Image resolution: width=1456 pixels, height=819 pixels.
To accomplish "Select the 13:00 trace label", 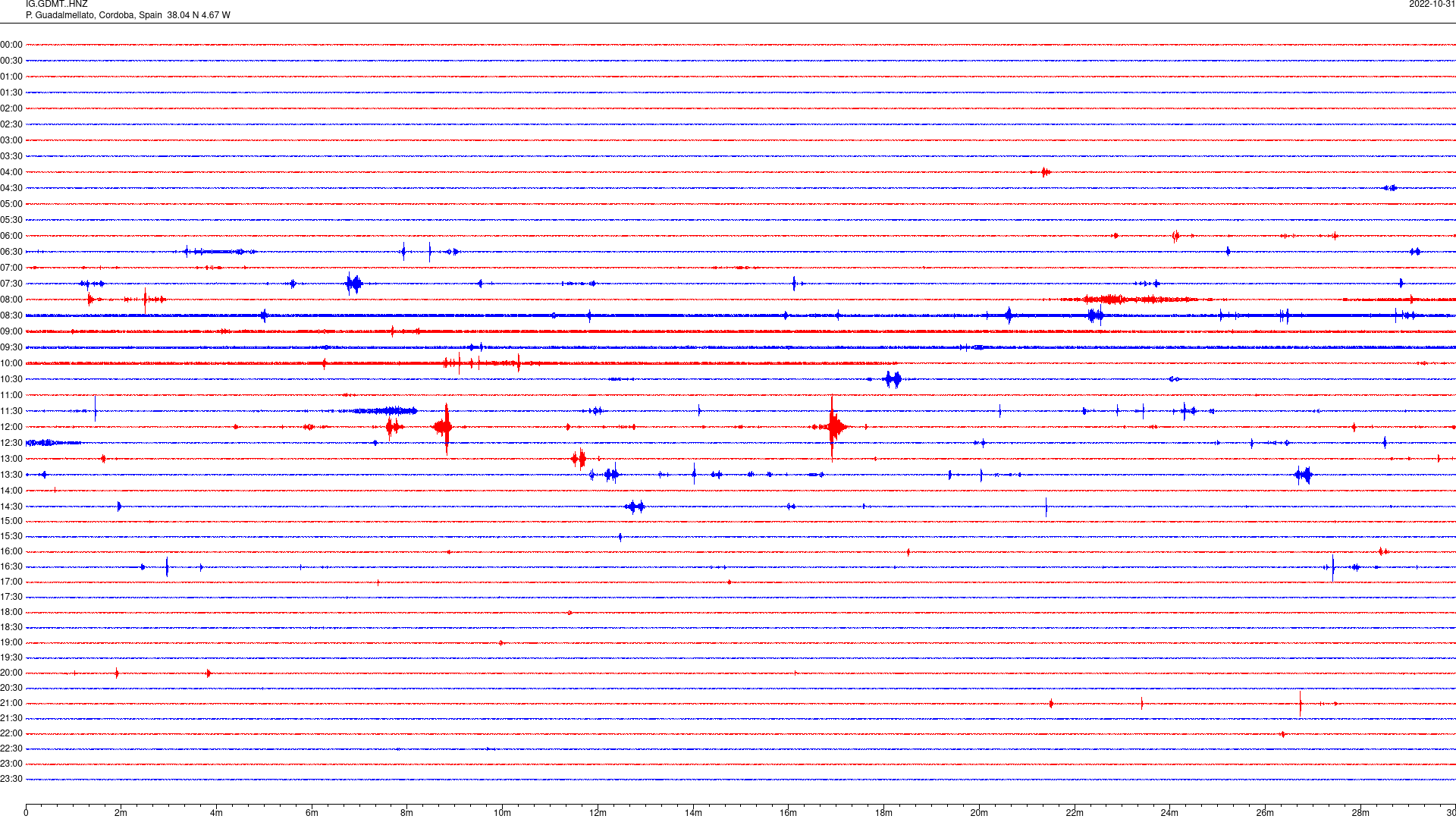I will (11, 459).
